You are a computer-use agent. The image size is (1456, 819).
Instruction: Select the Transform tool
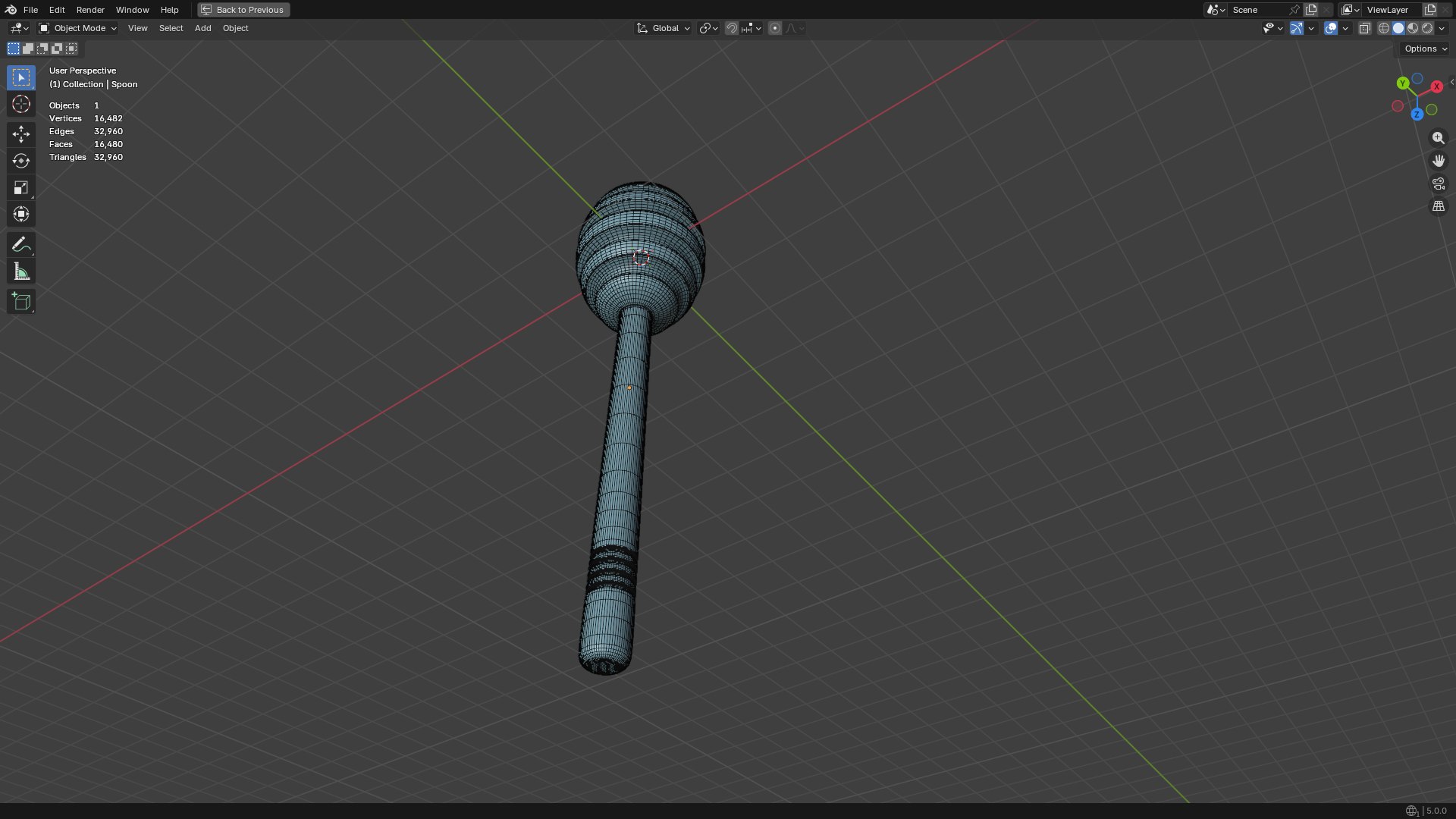(x=21, y=214)
